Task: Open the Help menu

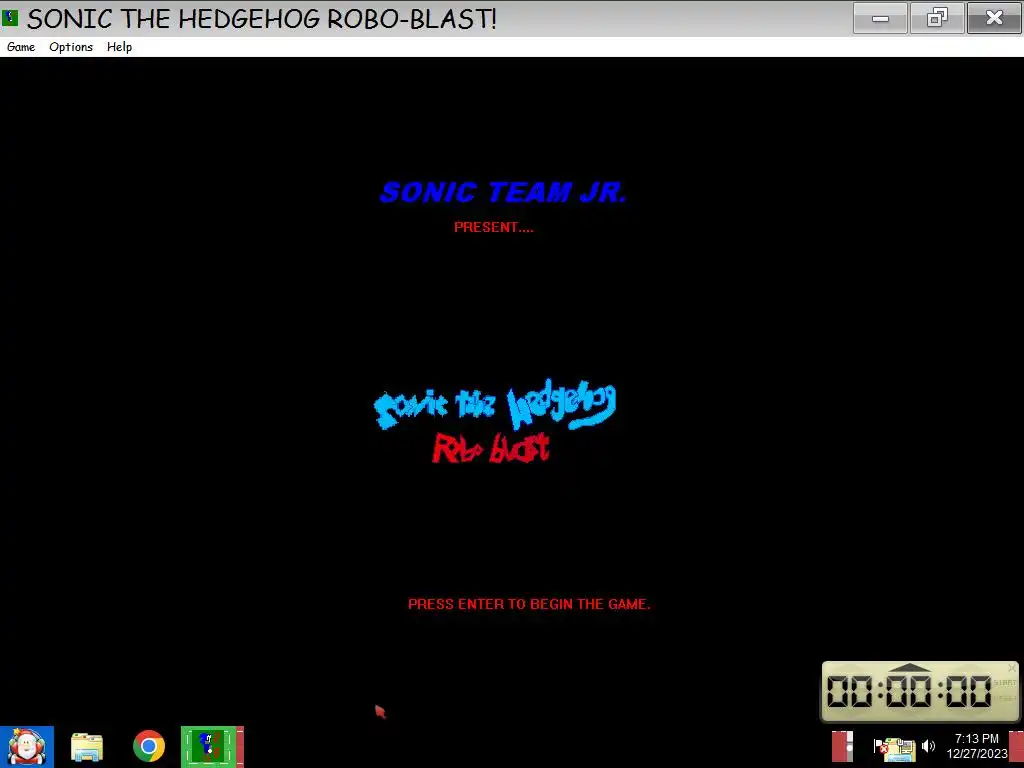Action: [x=120, y=47]
